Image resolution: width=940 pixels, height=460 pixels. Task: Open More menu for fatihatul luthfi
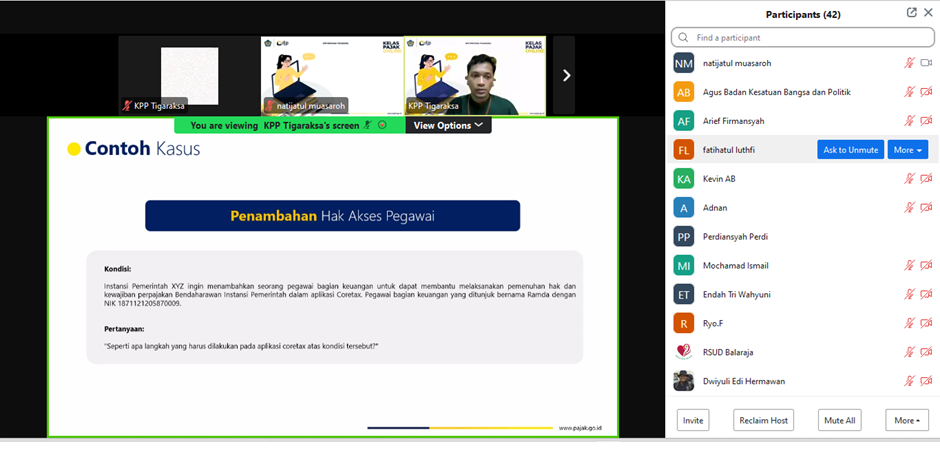click(x=907, y=150)
